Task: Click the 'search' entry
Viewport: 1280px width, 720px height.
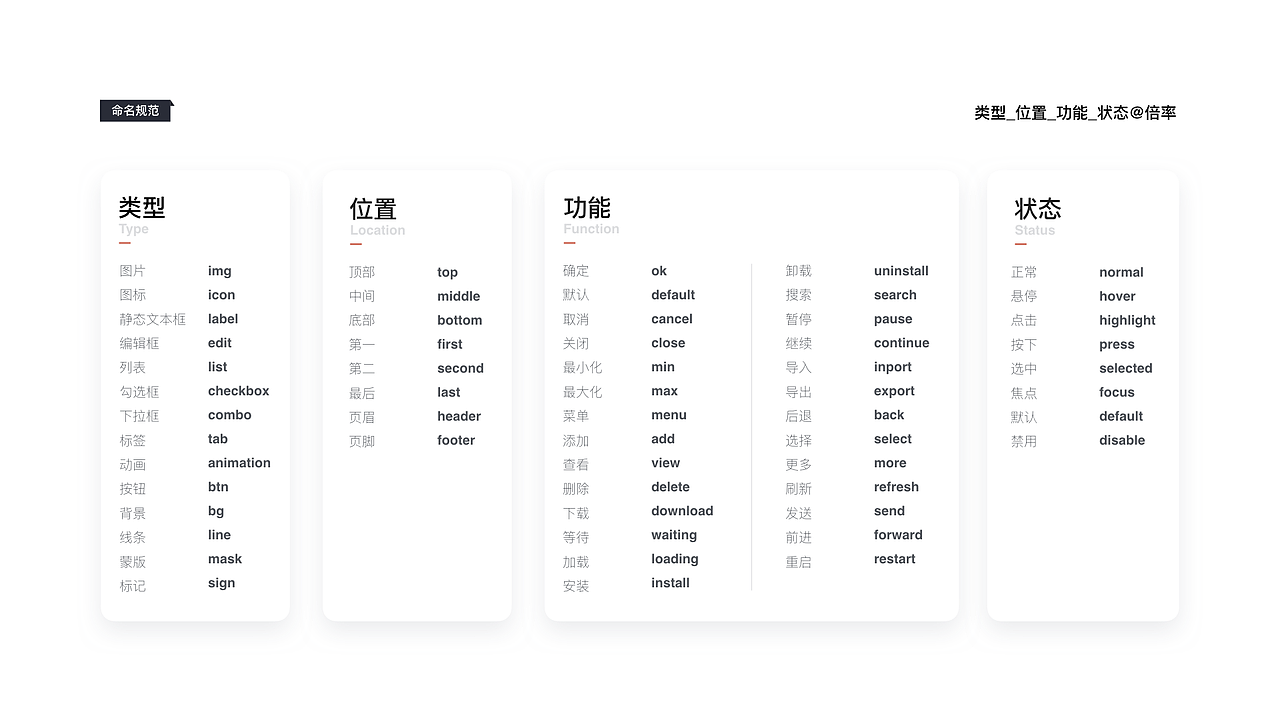Action: [x=895, y=295]
